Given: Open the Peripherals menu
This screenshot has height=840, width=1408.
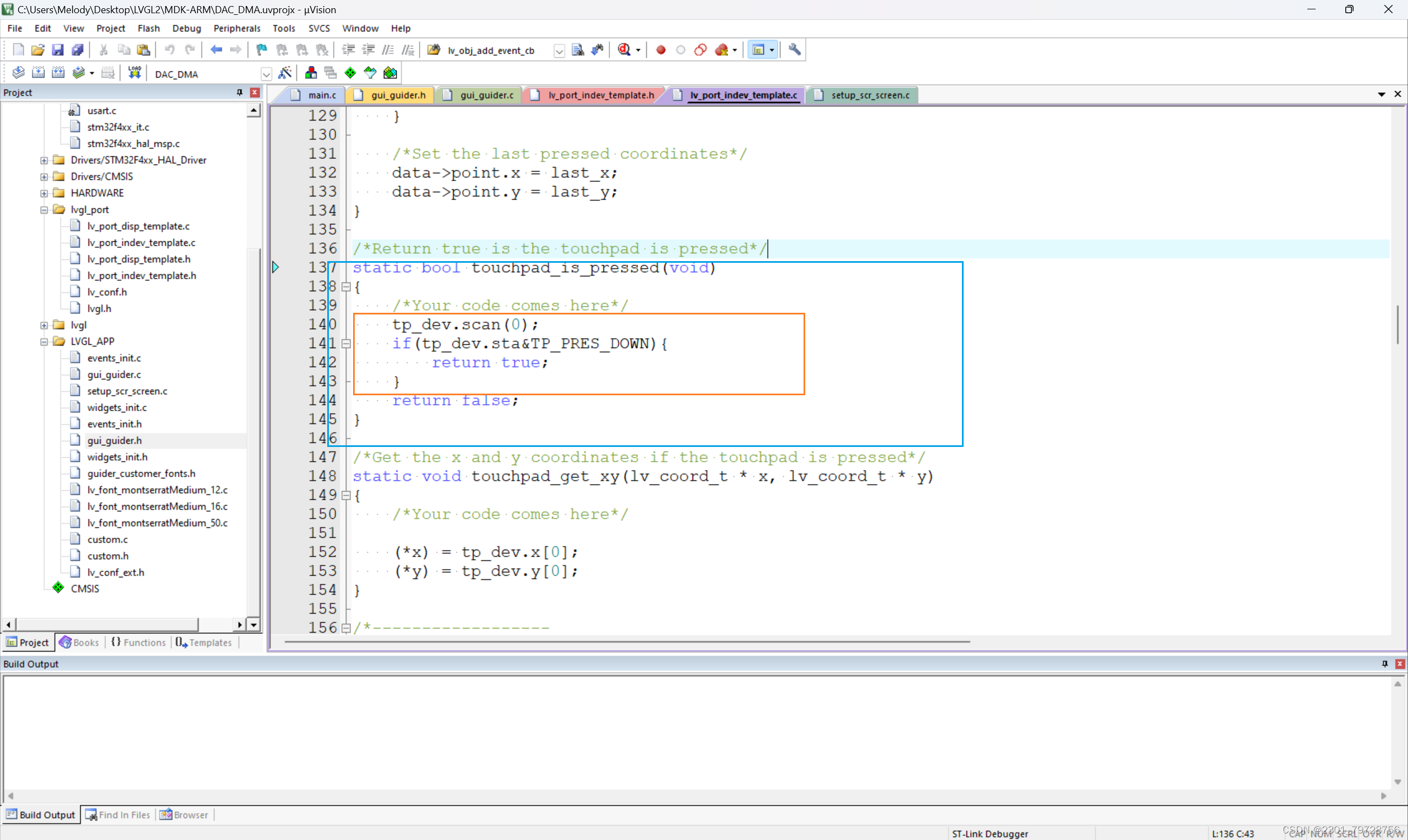Looking at the screenshot, I should tap(237, 27).
